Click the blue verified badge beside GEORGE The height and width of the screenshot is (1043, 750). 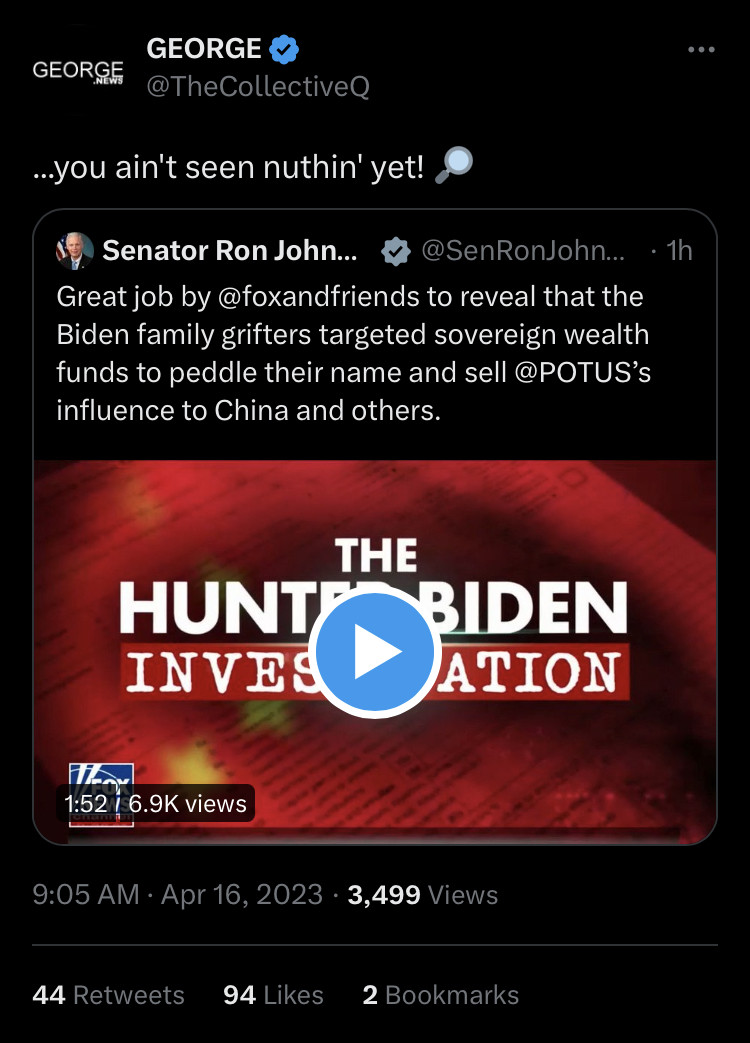[x=284, y=48]
